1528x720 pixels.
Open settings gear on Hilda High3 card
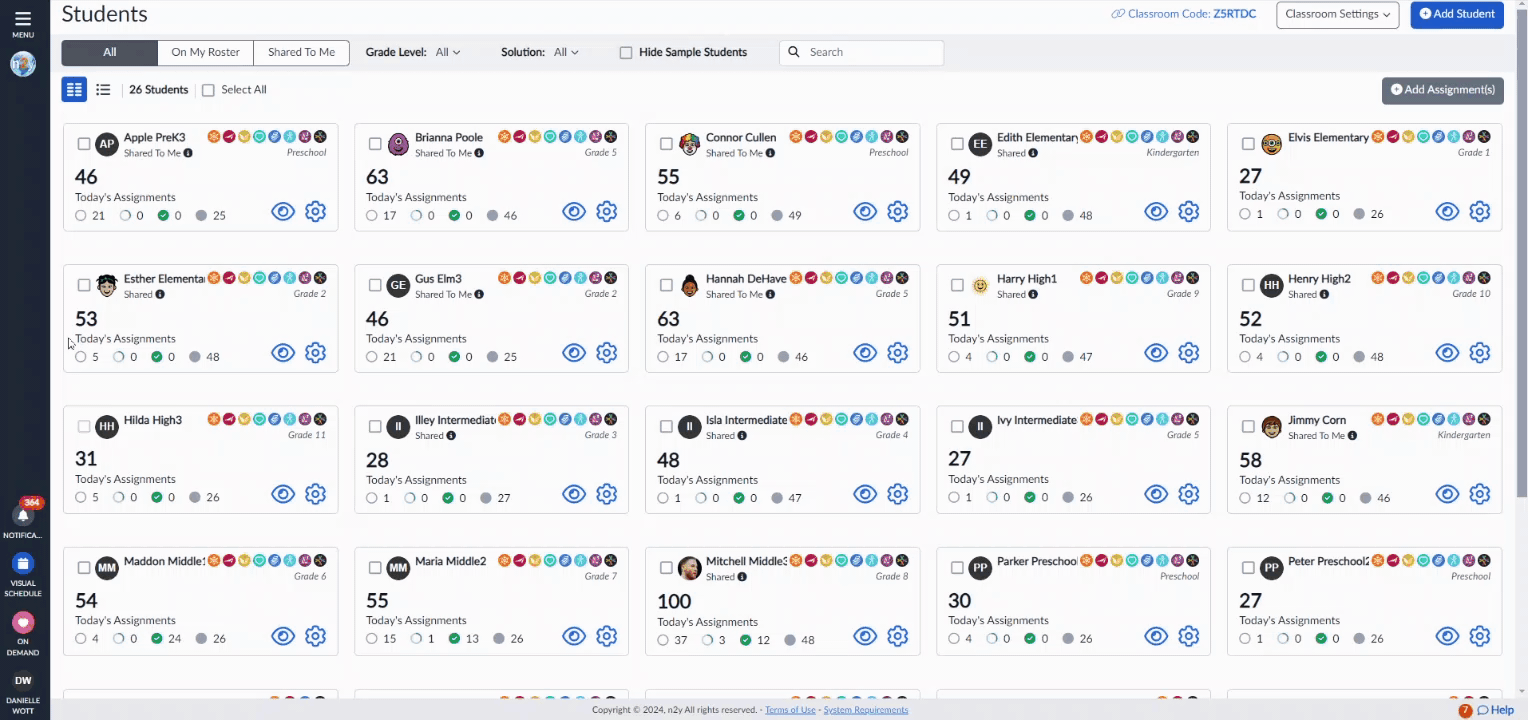pyautogui.click(x=315, y=493)
